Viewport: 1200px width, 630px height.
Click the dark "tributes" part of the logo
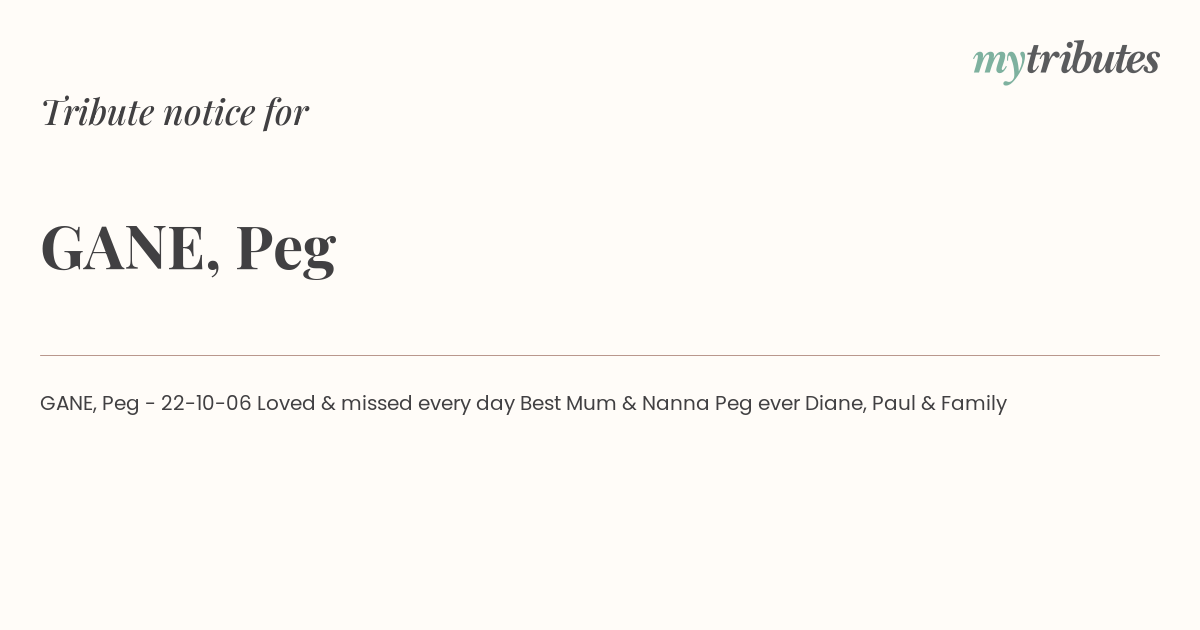1093,59
